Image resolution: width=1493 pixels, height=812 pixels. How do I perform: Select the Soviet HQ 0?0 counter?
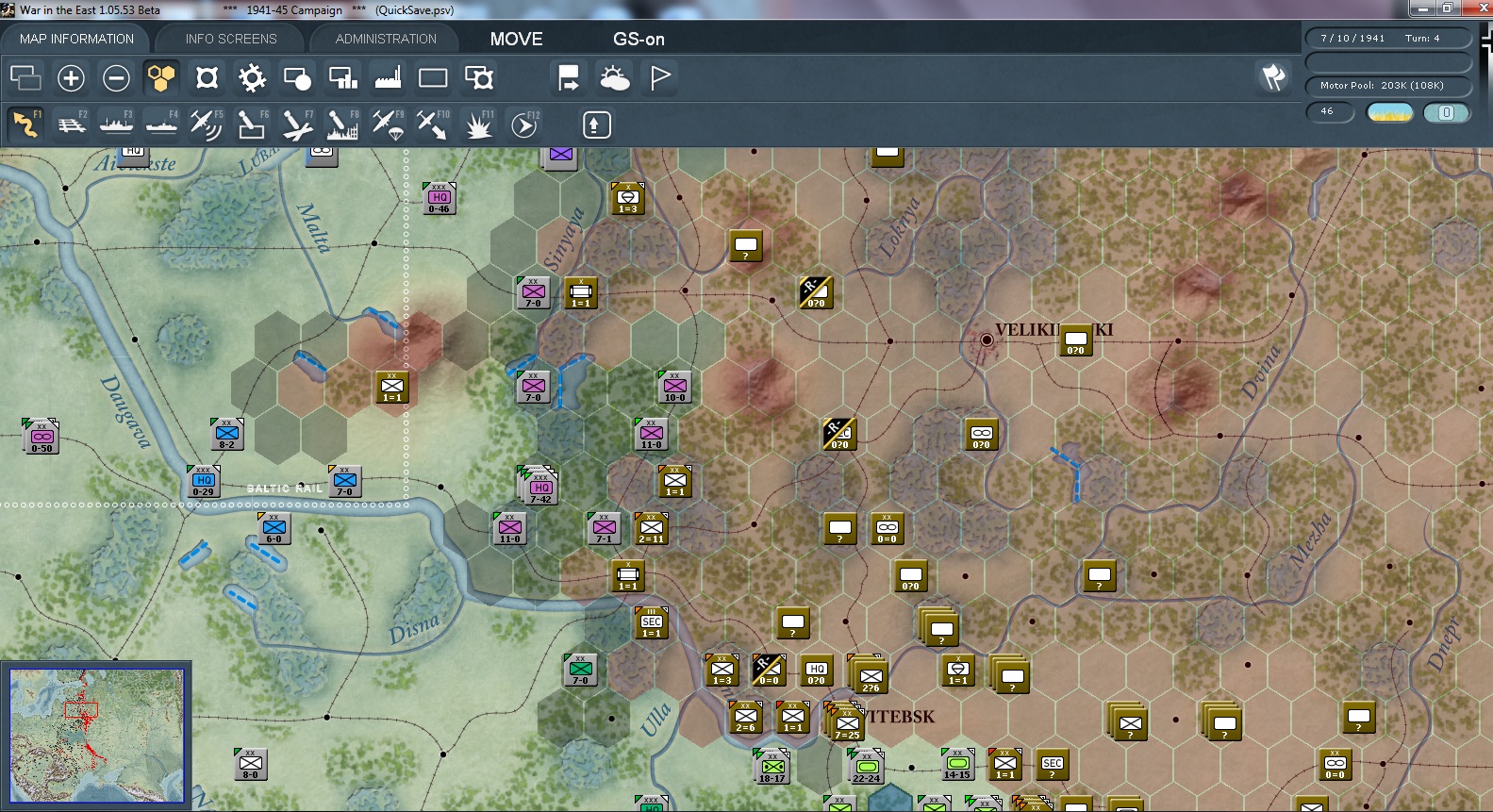817,670
